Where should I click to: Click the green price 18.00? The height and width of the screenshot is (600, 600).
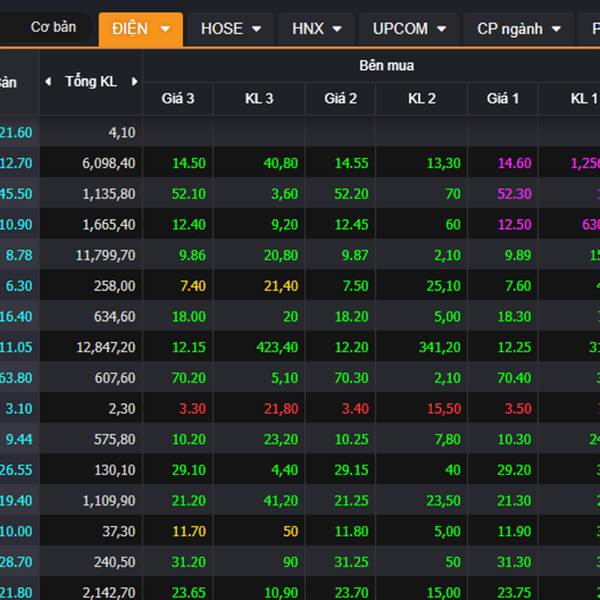point(189,317)
